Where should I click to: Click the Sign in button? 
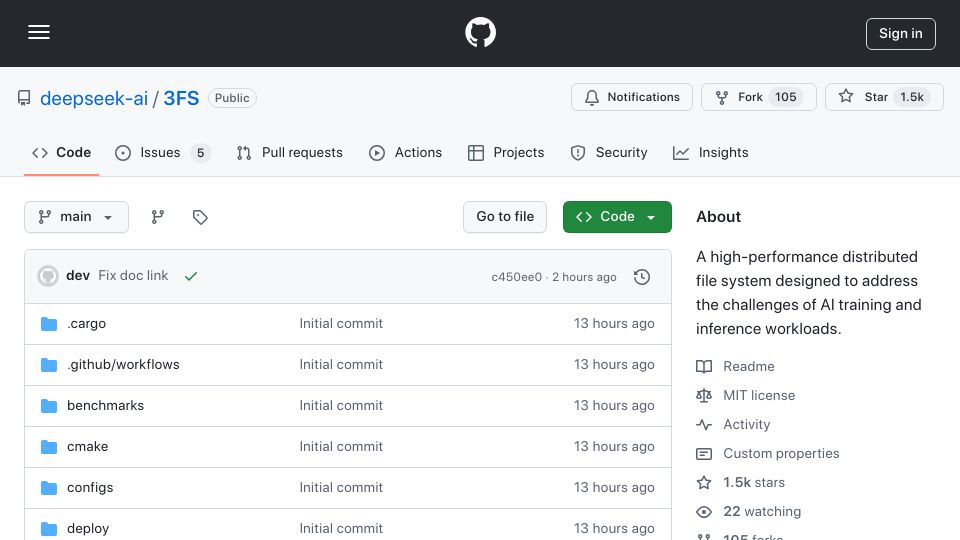tap(900, 34)
